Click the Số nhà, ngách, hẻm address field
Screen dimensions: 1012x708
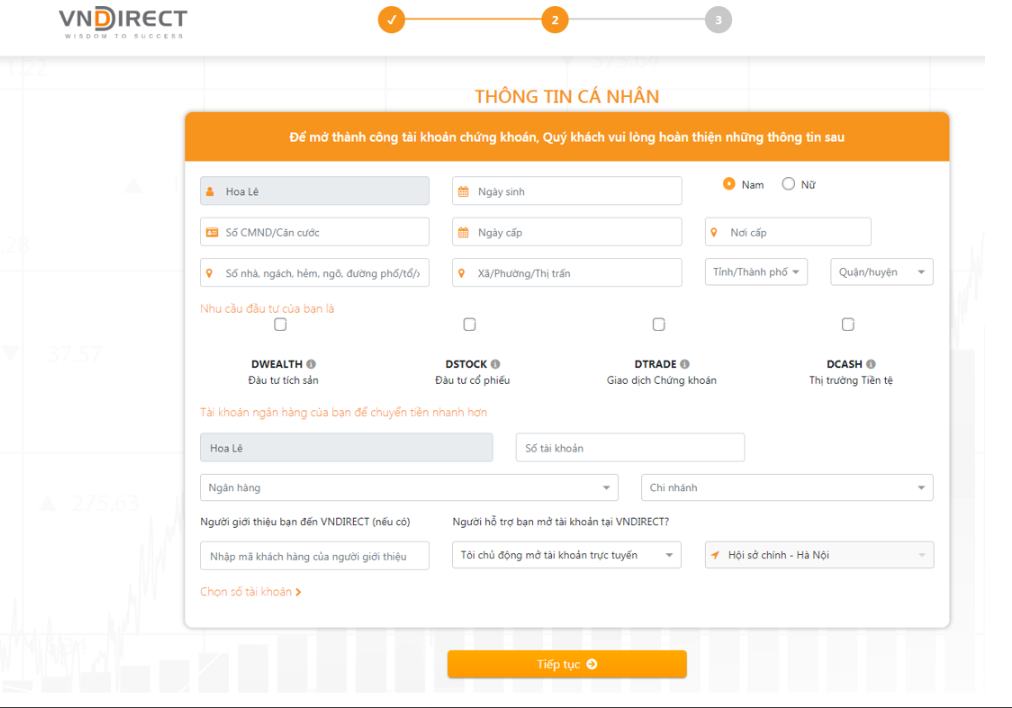point(314,272)
